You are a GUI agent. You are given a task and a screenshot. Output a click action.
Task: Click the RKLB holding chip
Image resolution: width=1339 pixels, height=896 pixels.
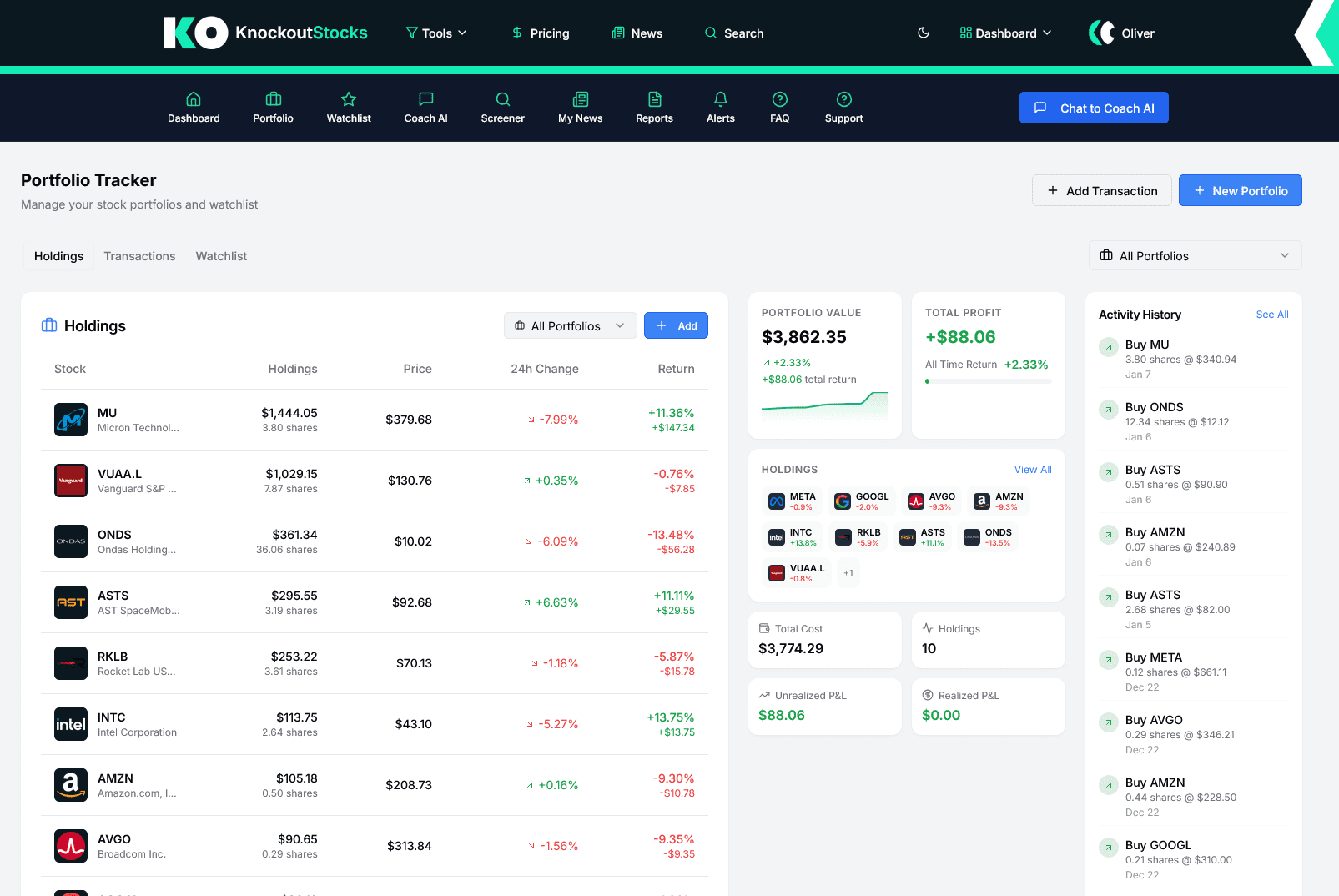858,536
